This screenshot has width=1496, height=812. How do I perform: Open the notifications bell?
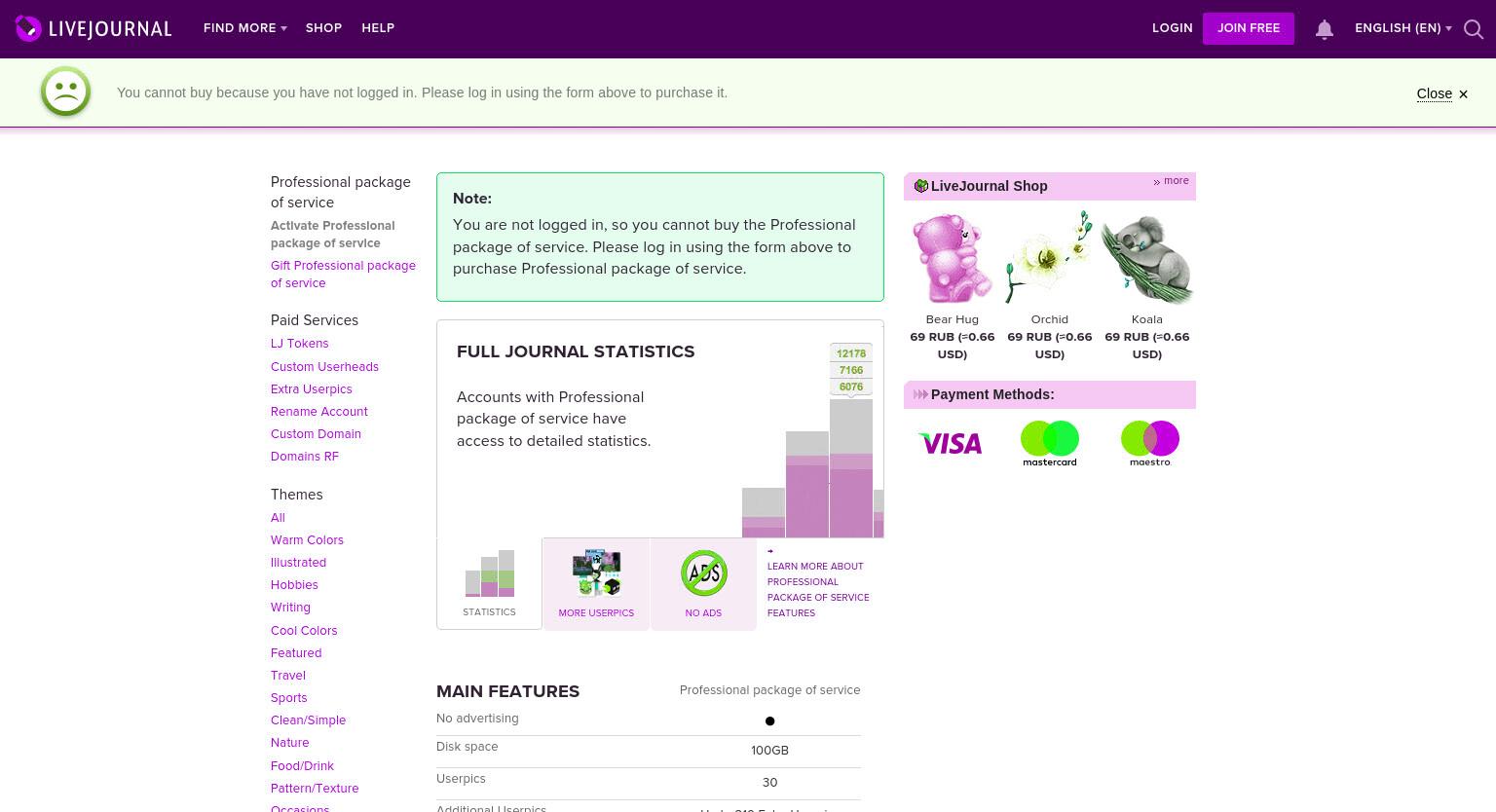point(1325,29)
